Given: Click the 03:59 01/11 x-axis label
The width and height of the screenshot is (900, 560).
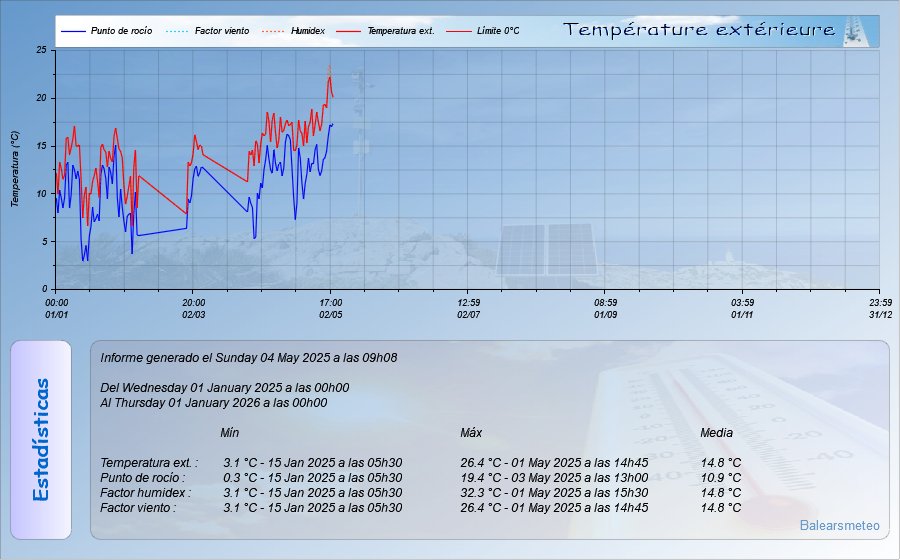Looking at the screenshot, I should click(742, 309).
